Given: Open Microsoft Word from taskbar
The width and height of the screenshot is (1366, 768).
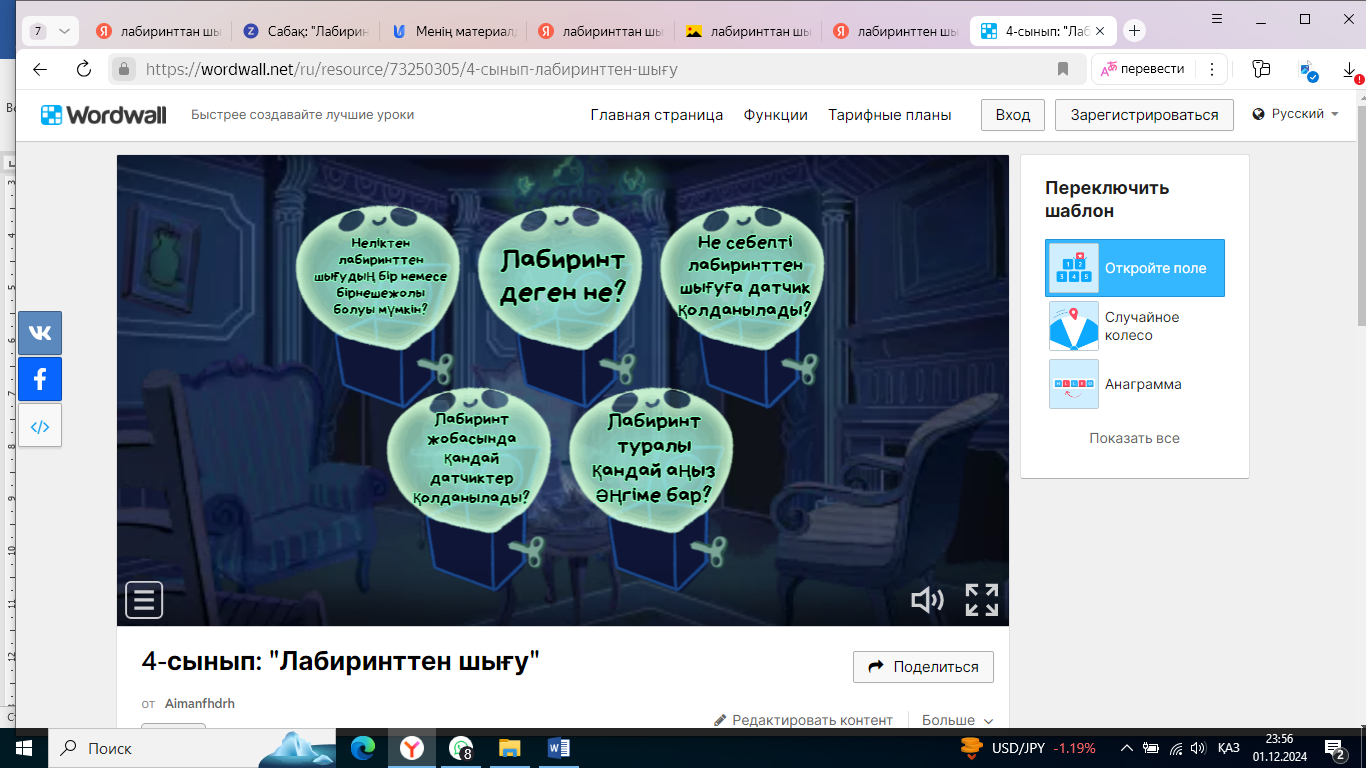Looking at the screenshot, I should coord(559,748).
